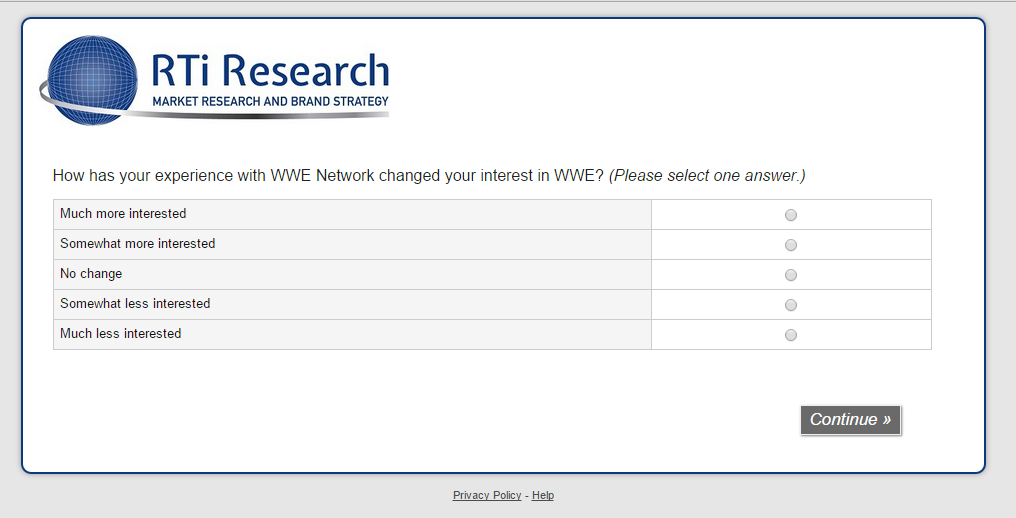Click the "Much less interested" row label
The height and width of the screenshot is (518, 1016).
coord(121,334)
